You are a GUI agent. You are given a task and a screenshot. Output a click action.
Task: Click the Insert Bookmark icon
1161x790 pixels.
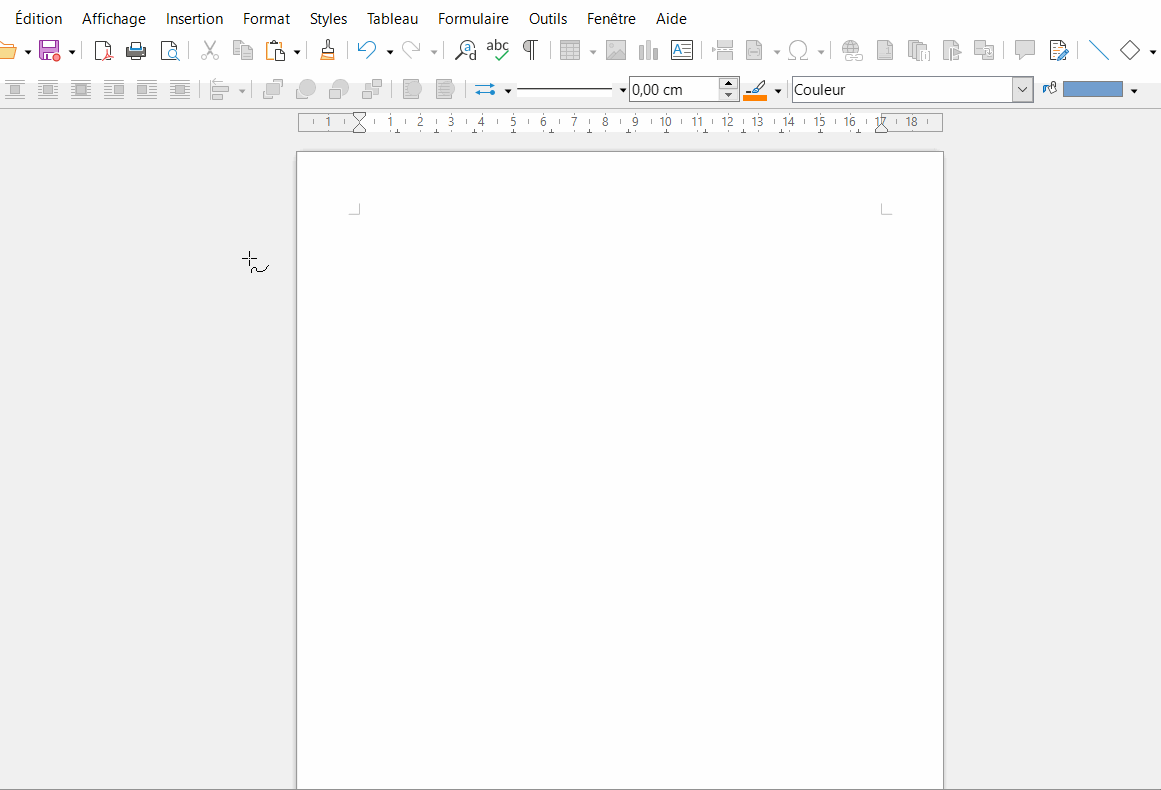951,50
